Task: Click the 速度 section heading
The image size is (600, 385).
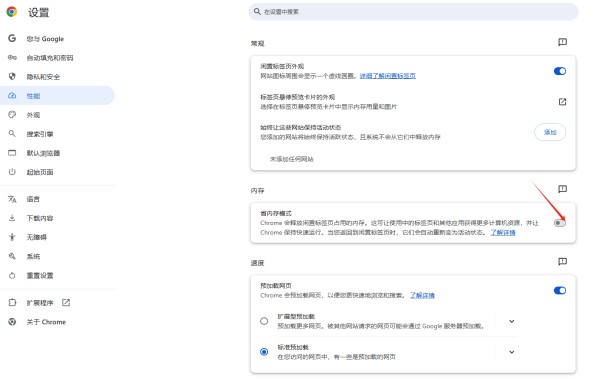Action: [x=258, y=263]
